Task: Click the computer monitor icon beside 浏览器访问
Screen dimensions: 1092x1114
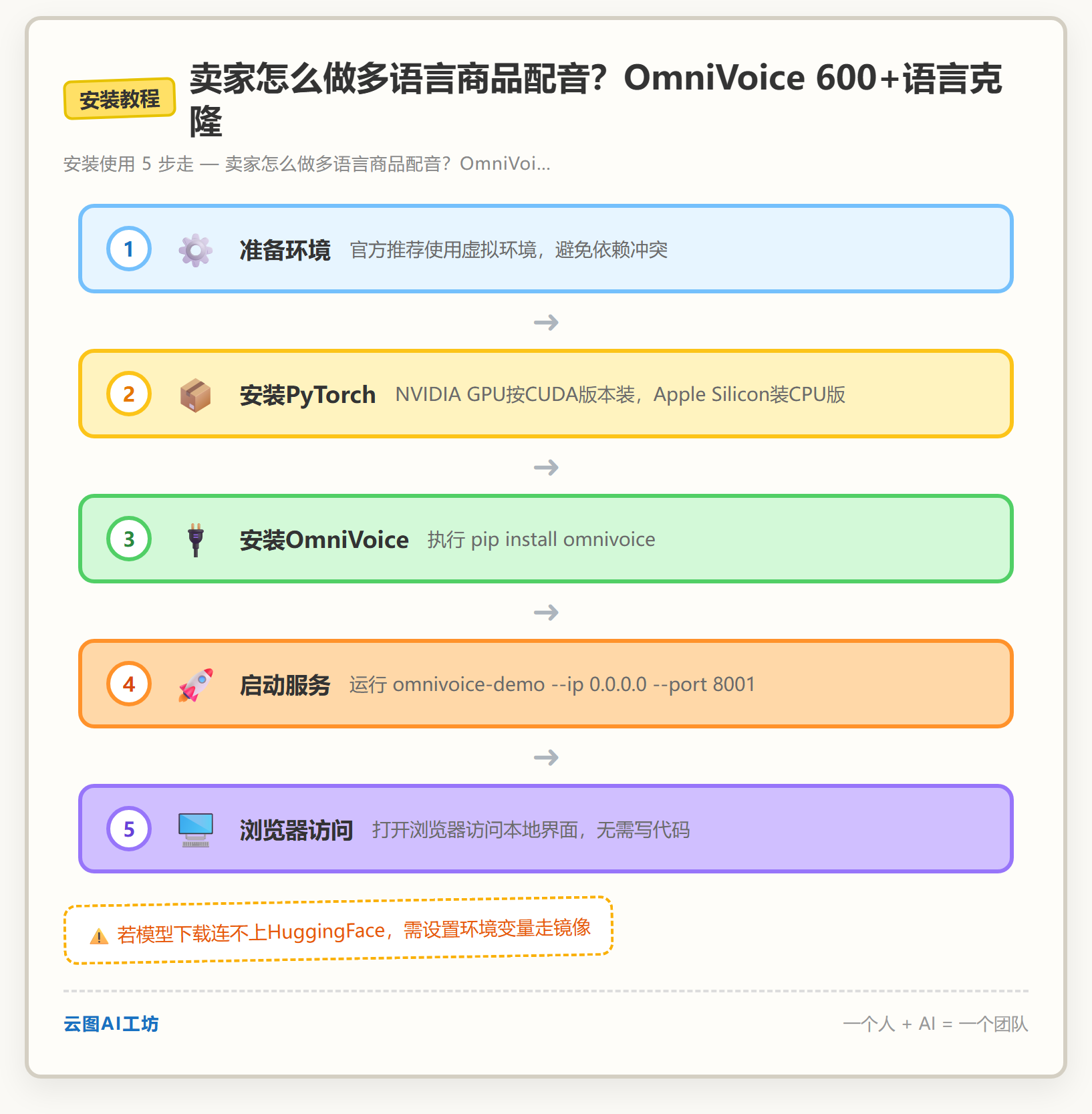Action: click(195, 830)
